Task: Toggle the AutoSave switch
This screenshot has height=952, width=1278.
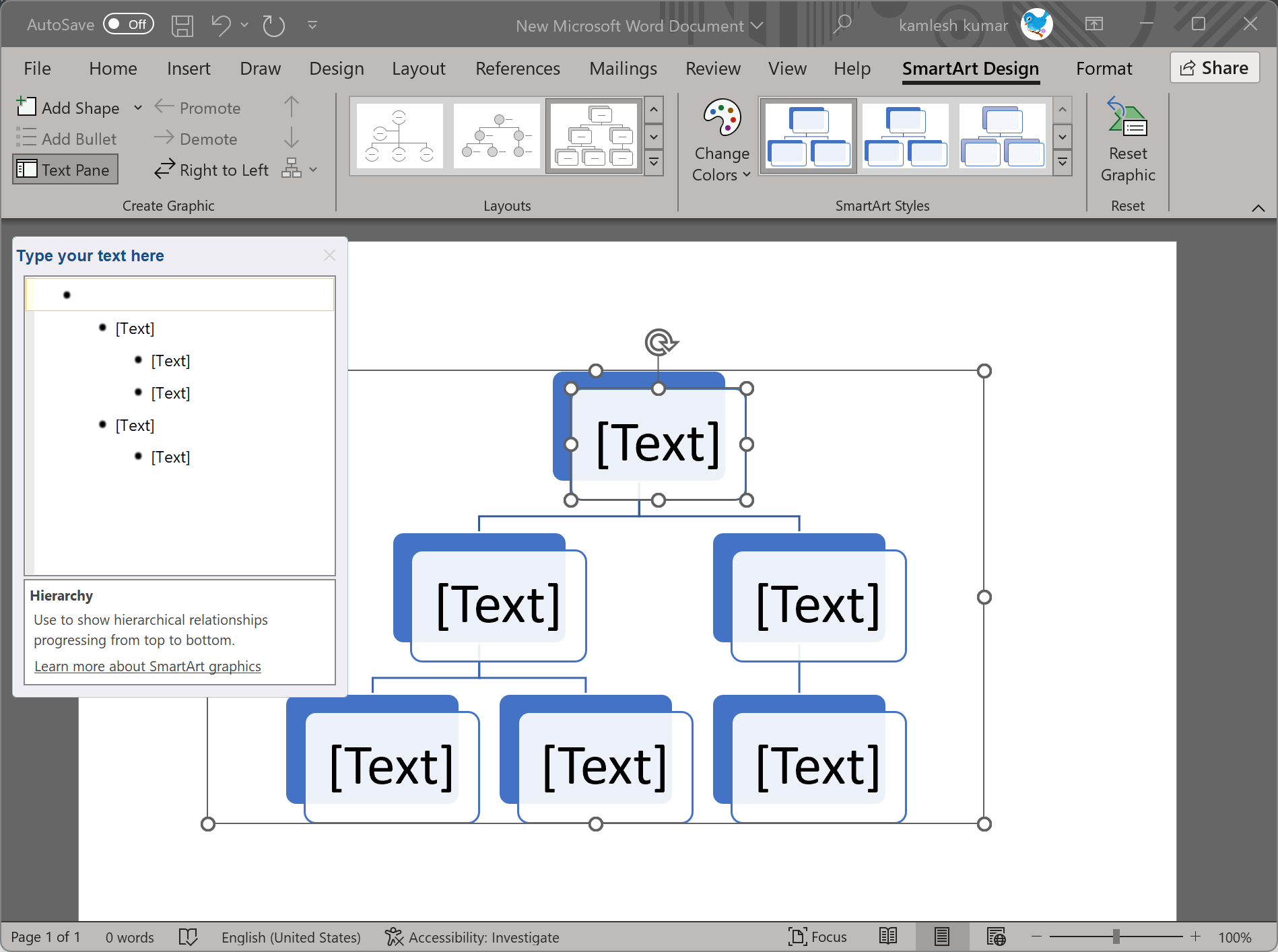Action: (x=128, y=24)
